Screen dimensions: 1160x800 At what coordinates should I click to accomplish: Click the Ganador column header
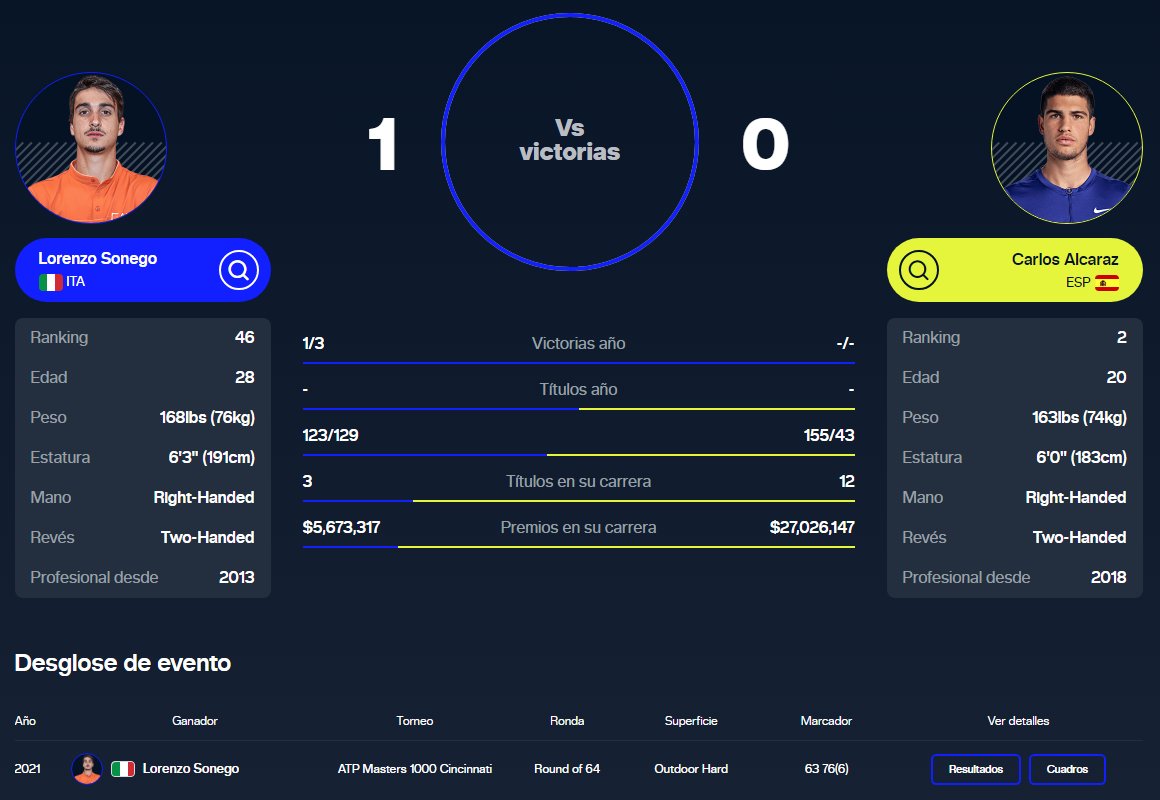click(195, 720)
